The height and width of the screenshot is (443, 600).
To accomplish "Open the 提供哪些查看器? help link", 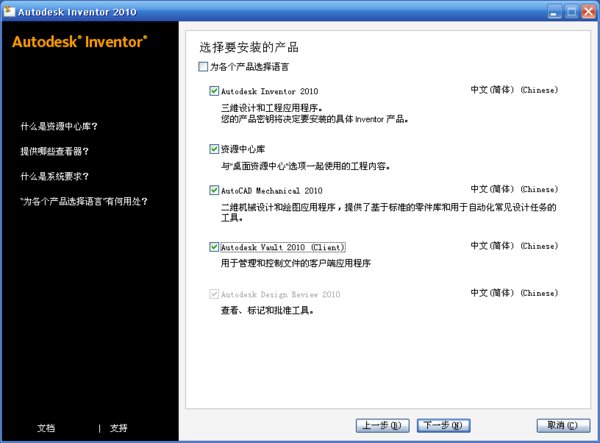I will tap(55, 151).
